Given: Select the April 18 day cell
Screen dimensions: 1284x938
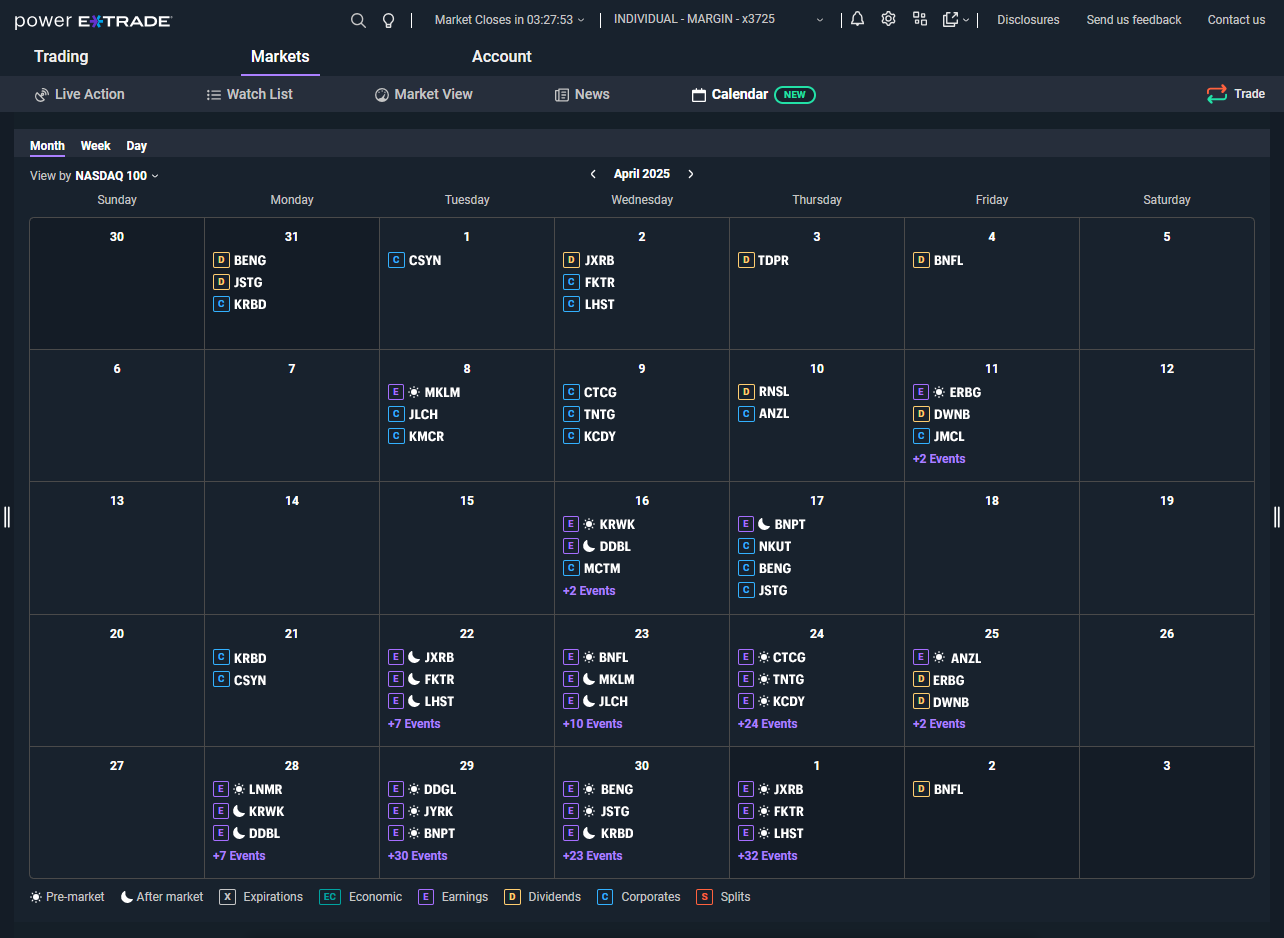Looking at the screenshot, I should click(x=992, y=548).
